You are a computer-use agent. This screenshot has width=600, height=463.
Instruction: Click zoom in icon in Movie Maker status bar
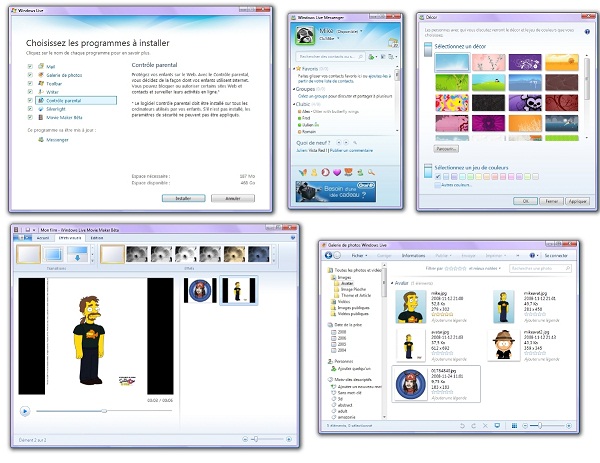[289, 439]
